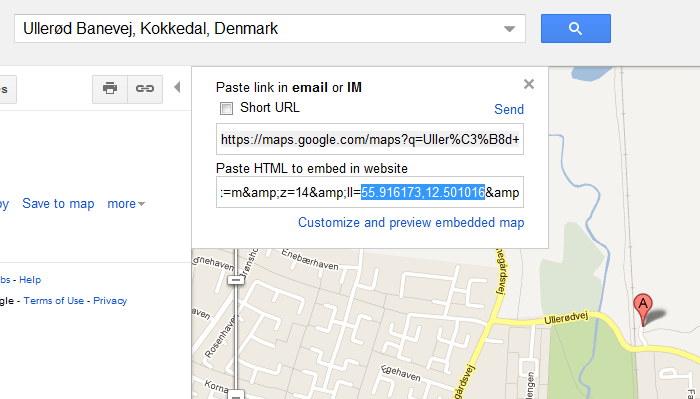Collapse the side panel with left arrow

pyautogui.click(x=177, y=87)
